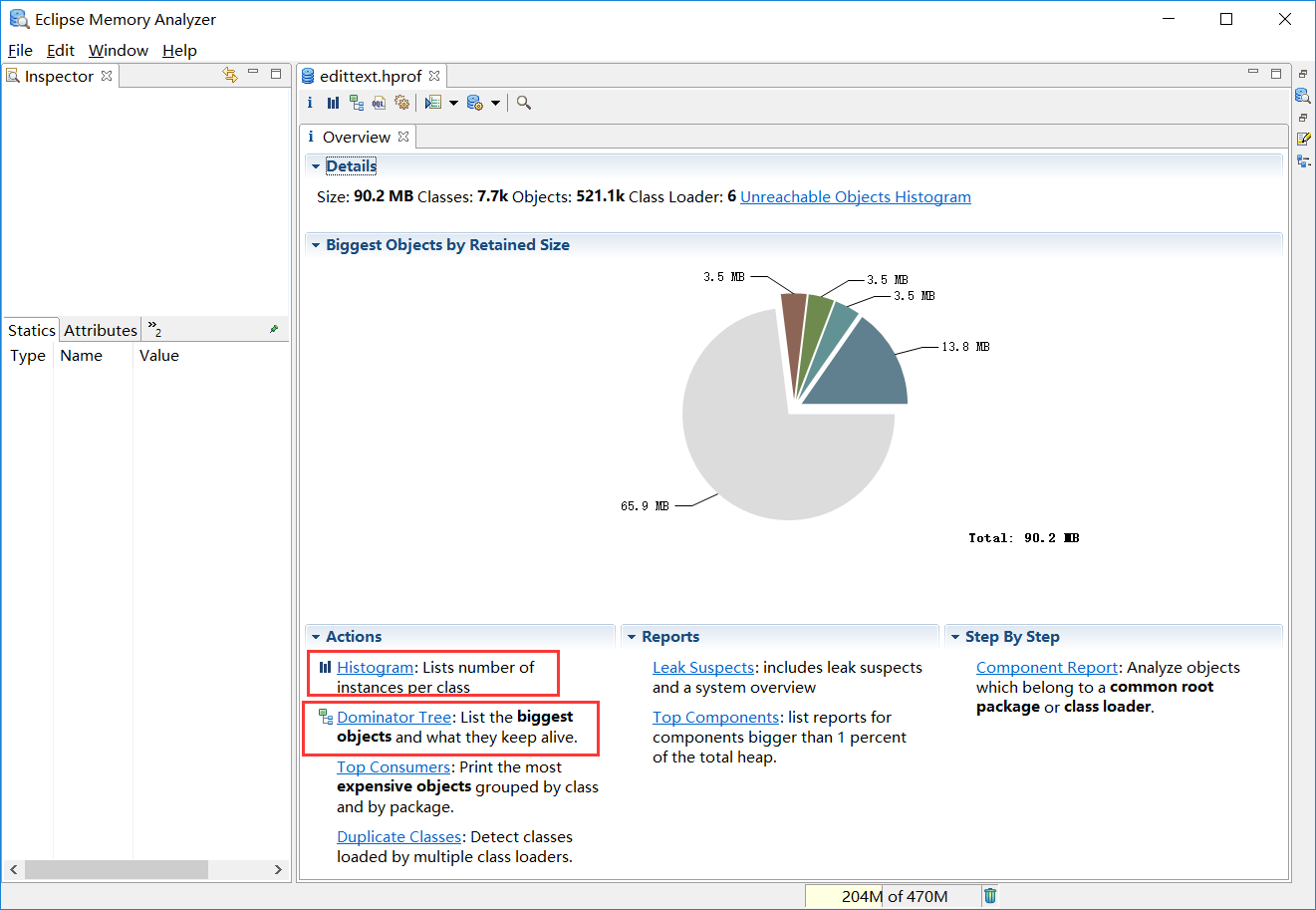Click the Inspector scrollbar left arrow
1316x910 pixels.
(13, 869)
